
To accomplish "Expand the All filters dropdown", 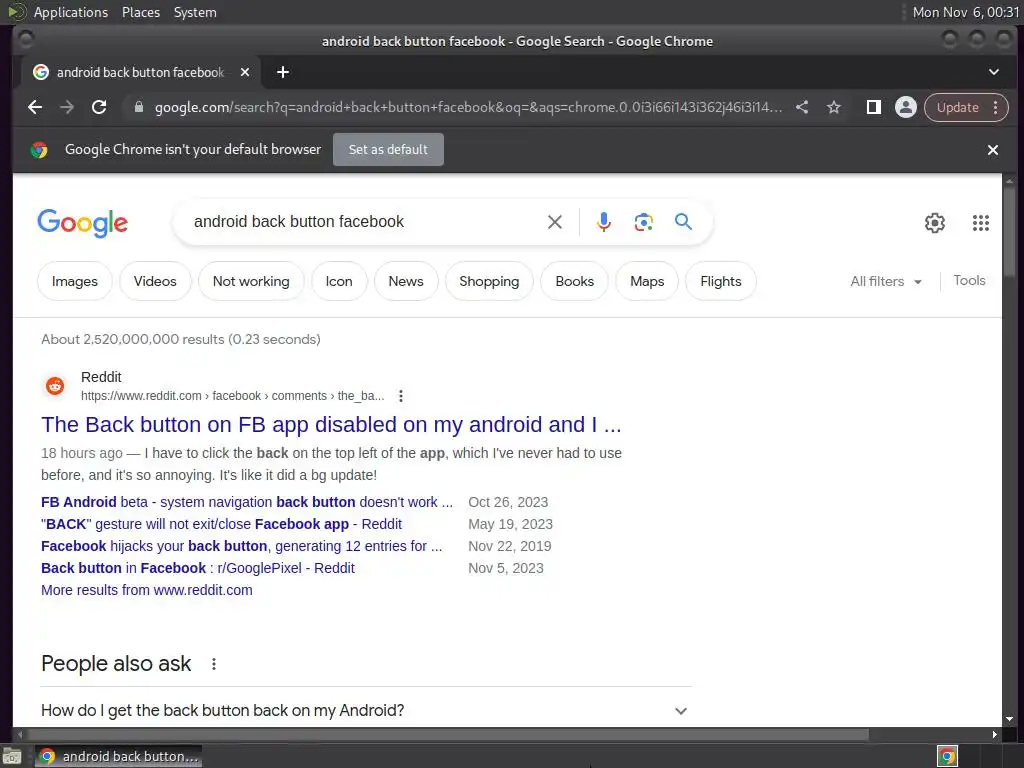I will [886, 281].
